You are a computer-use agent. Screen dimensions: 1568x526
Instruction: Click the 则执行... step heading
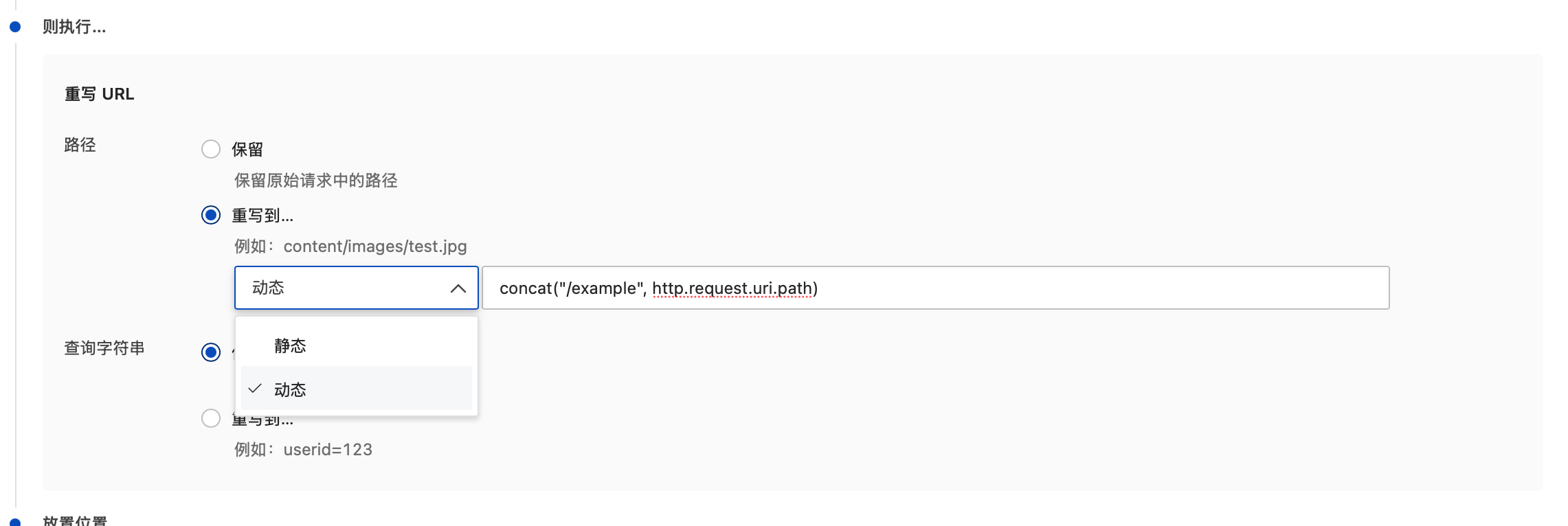74,27
